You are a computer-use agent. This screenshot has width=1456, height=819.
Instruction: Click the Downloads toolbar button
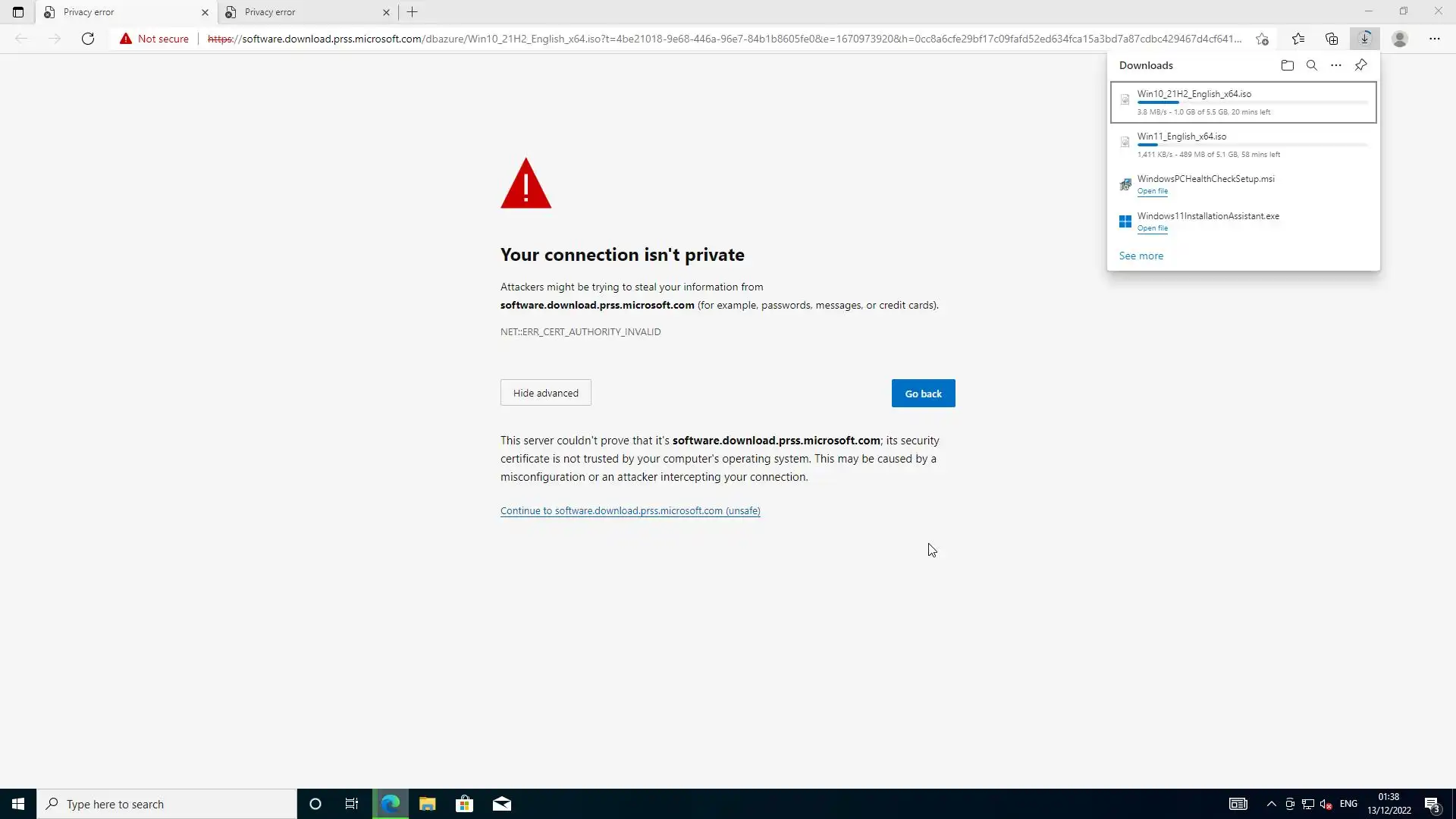1364,39
